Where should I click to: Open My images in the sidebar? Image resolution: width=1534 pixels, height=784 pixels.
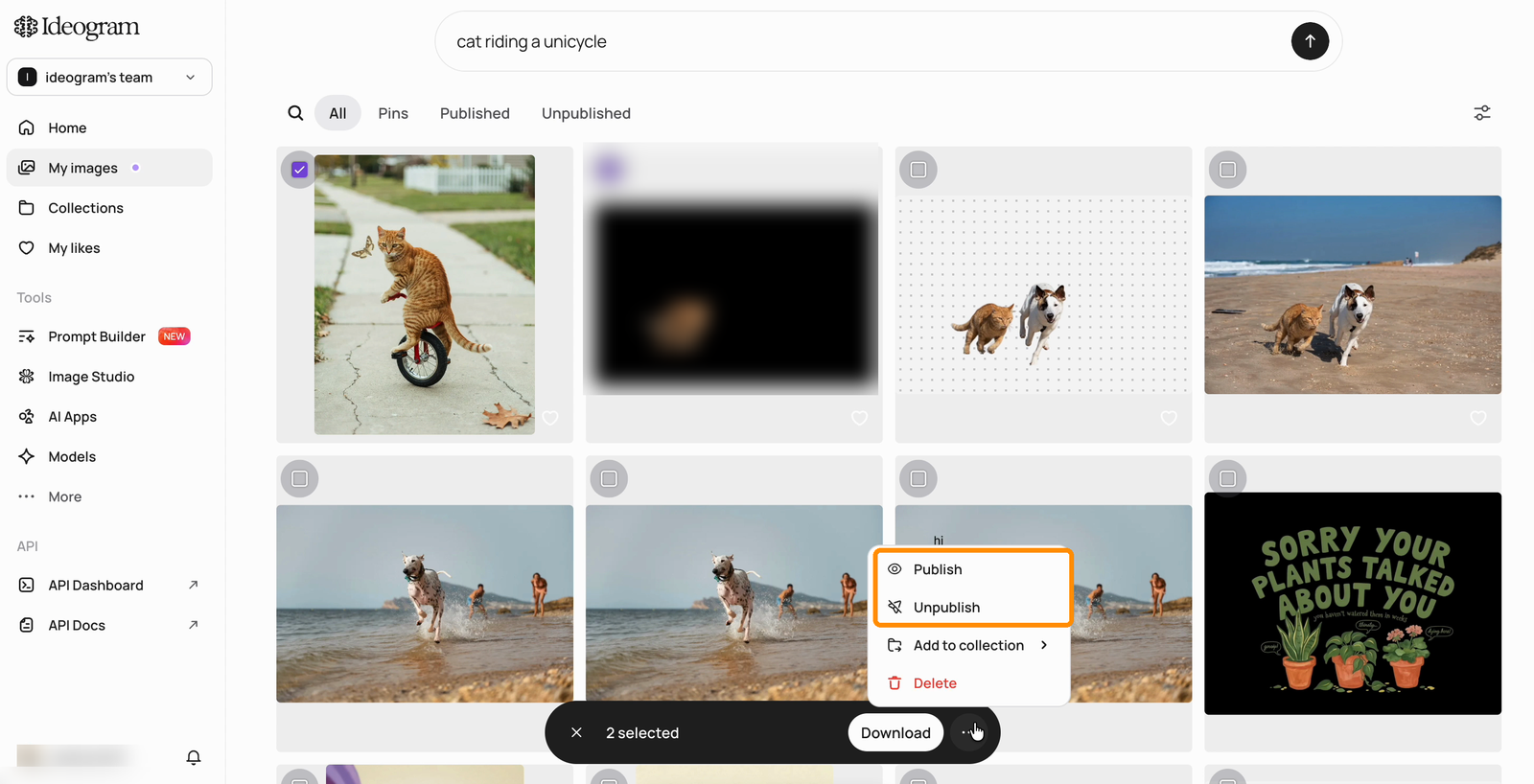click(x=109, y=168)
